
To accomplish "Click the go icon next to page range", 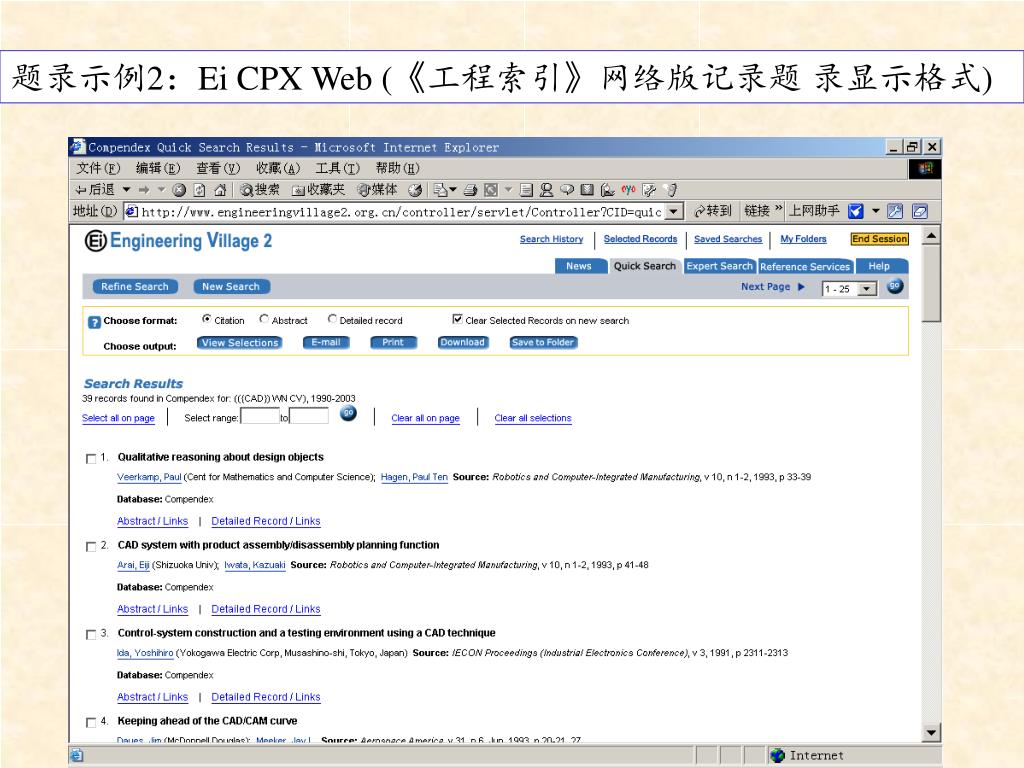I will pos(895,286).
